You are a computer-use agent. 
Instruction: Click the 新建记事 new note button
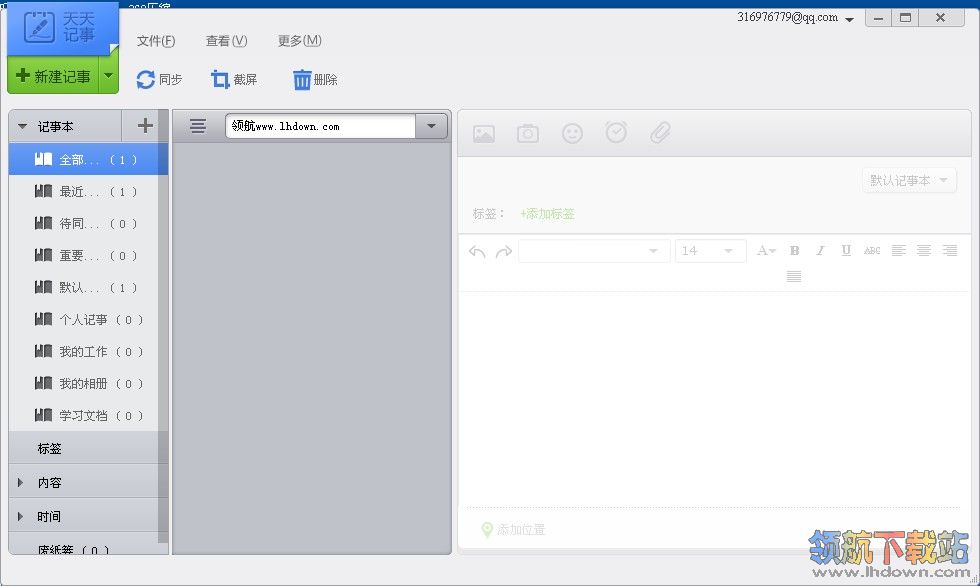coord(54,76)
